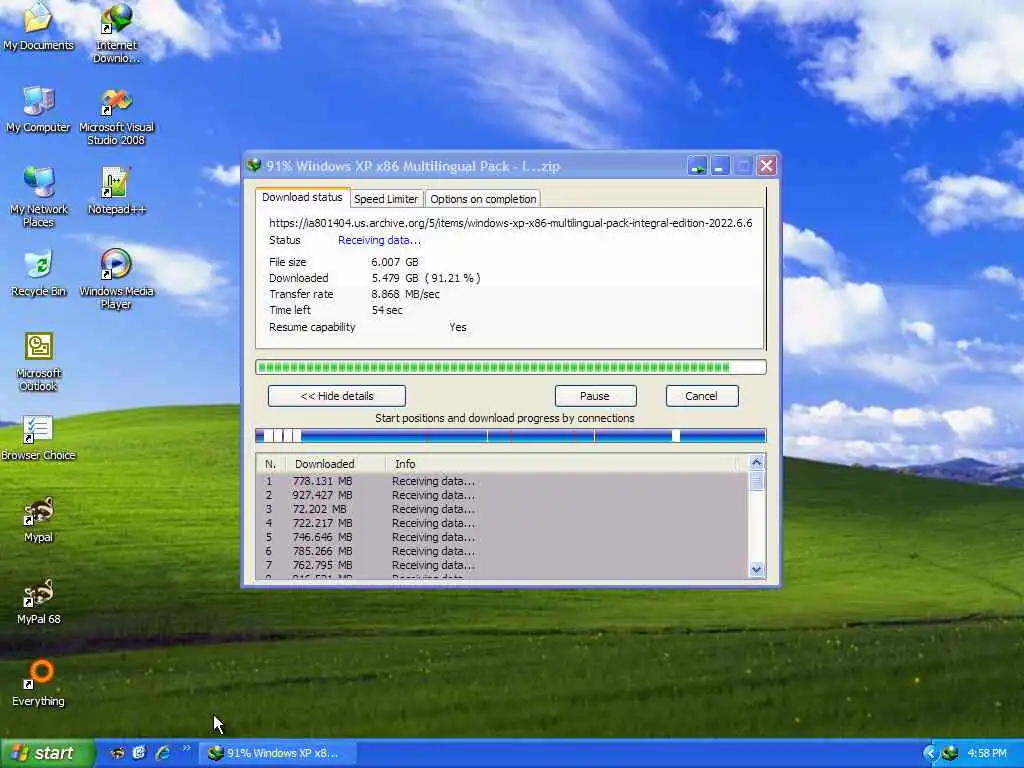Click IDM icon in download window title bar

click(254, 166)
